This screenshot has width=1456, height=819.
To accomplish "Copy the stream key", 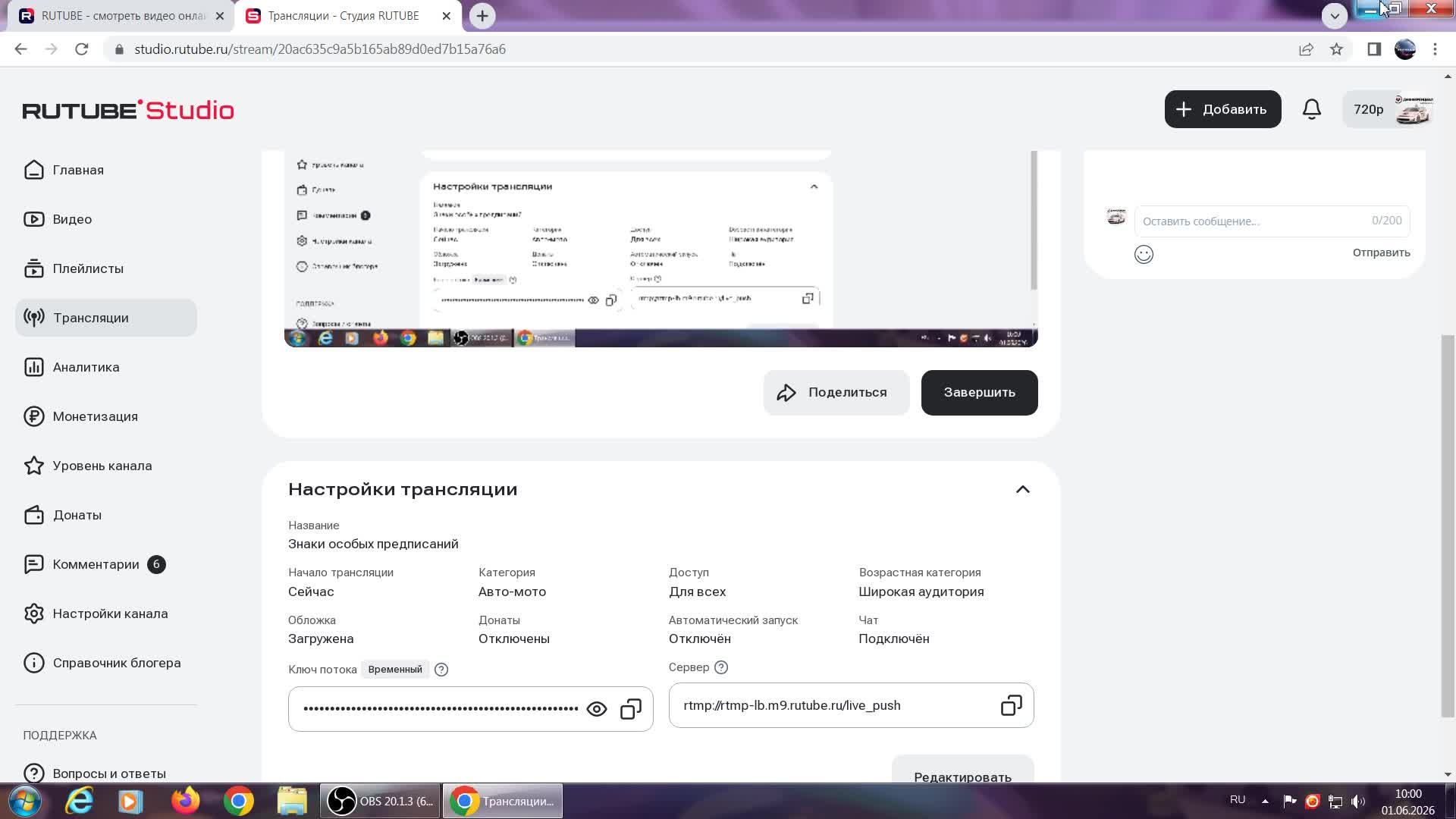I will click(631, 709).
